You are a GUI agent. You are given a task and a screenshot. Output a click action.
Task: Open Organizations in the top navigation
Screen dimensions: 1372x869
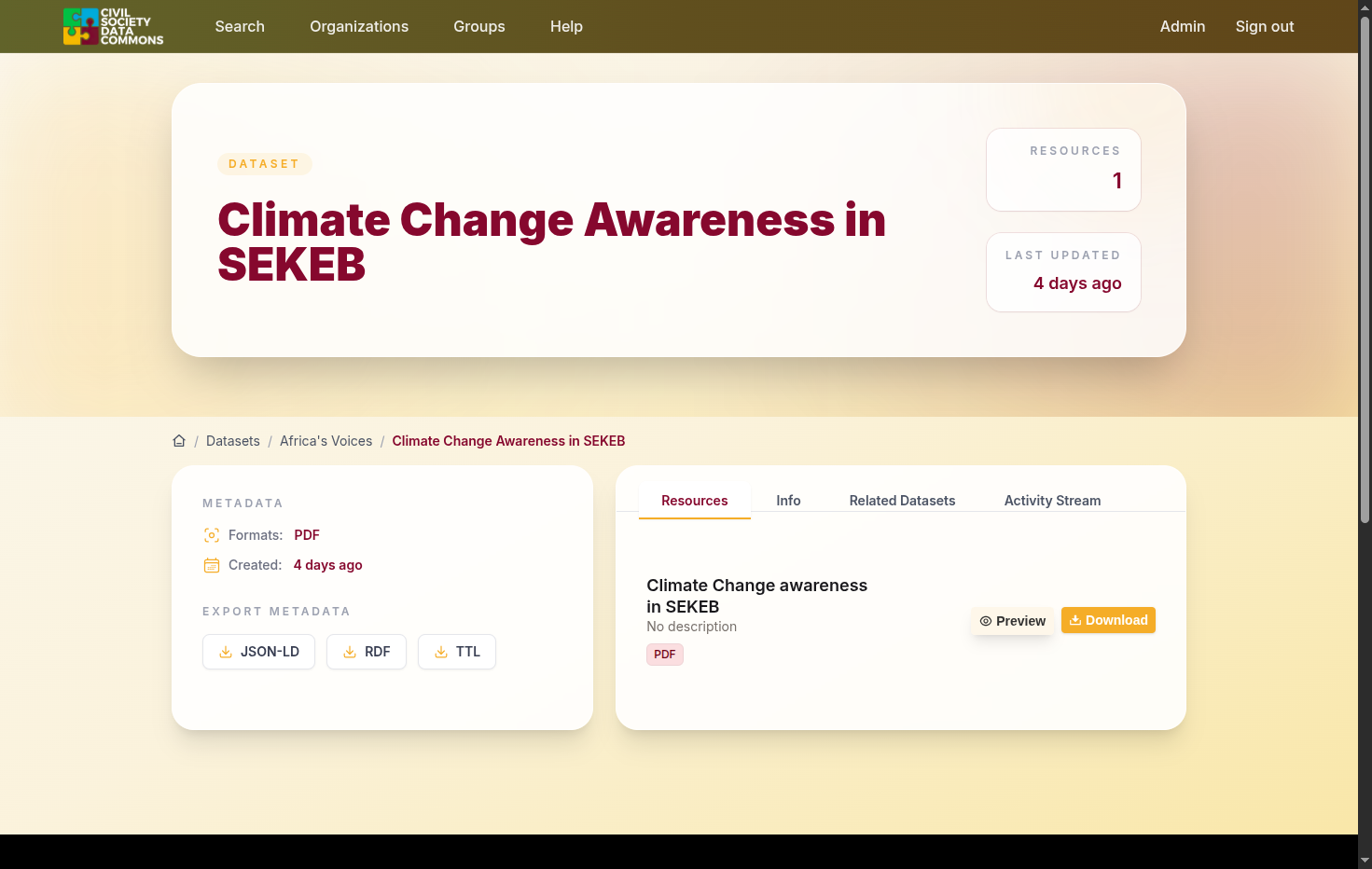(x=359, y=26)
